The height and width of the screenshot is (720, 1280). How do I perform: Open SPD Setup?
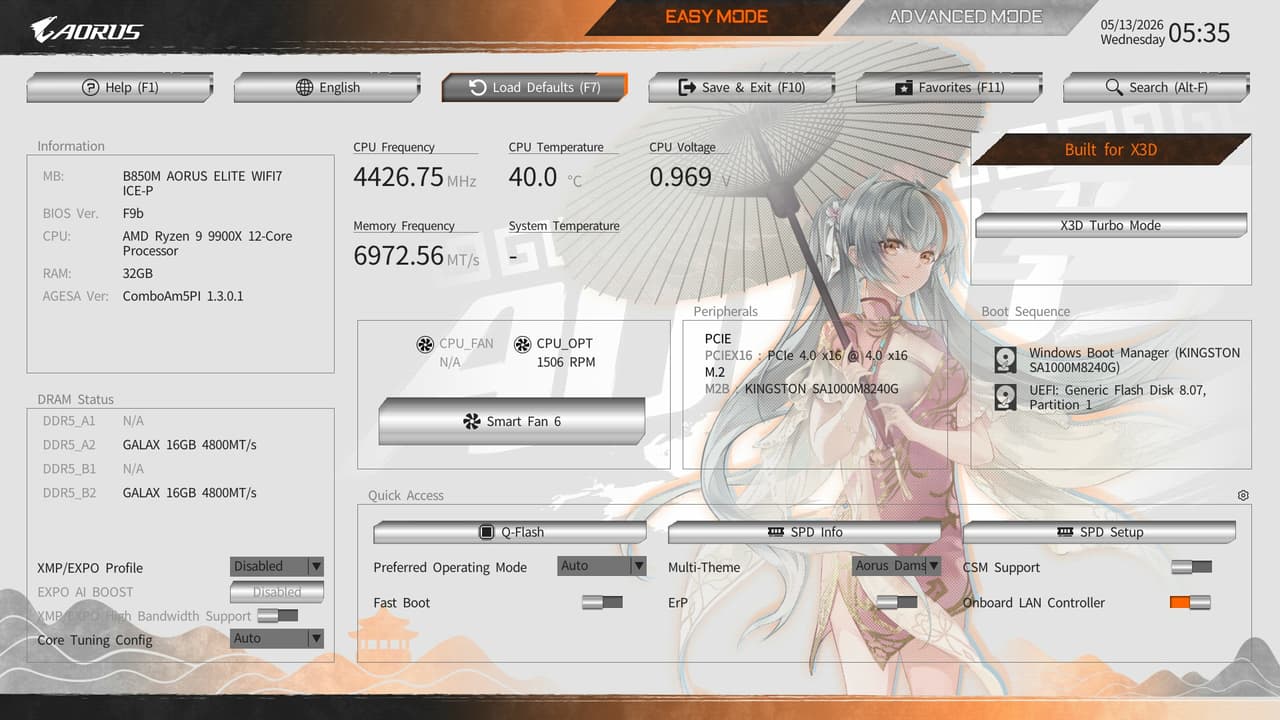coord(1099,532)
